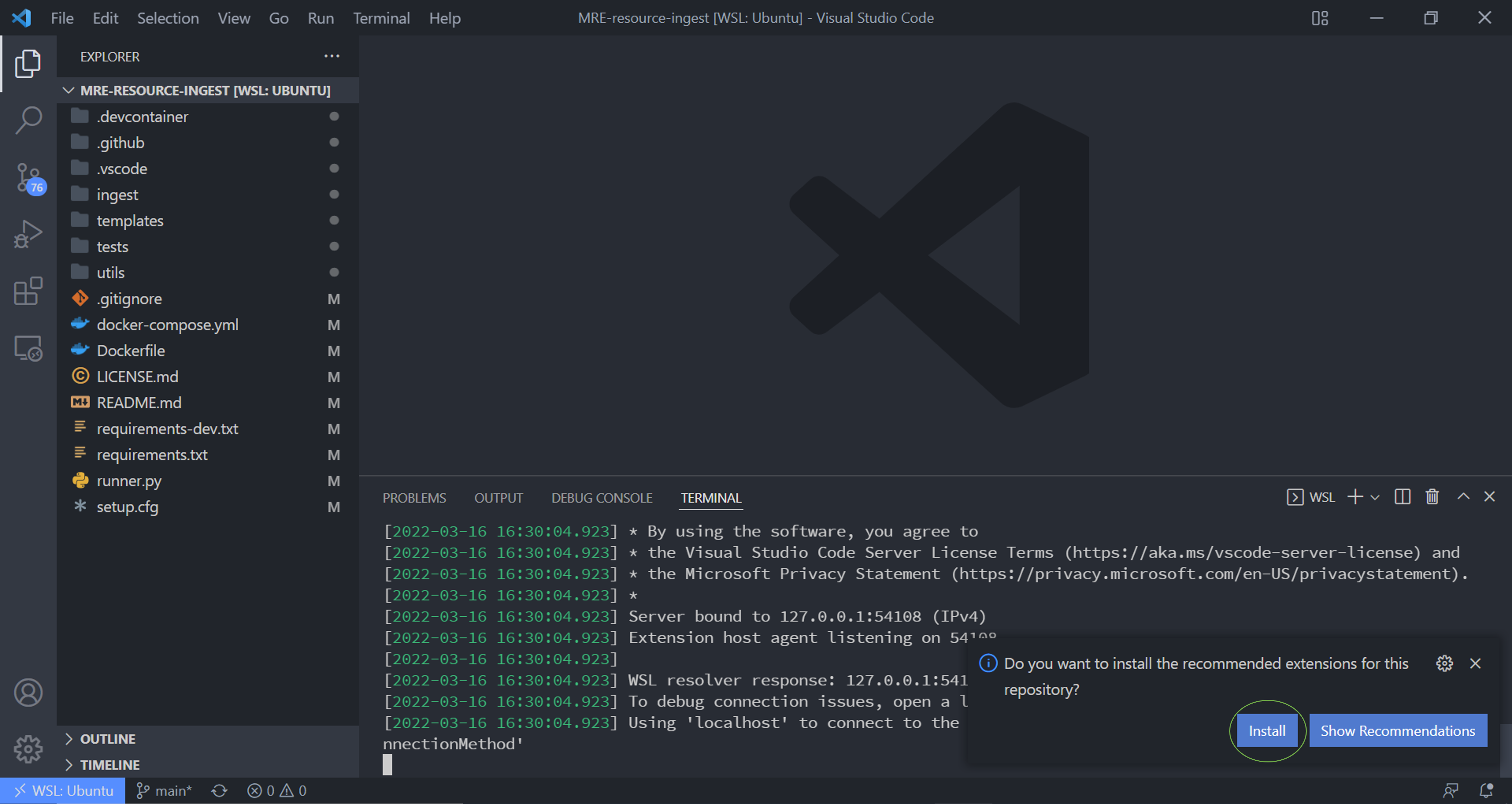Open README.md file
Screen dimensions: 1512x804
click(x=208, y=402)
